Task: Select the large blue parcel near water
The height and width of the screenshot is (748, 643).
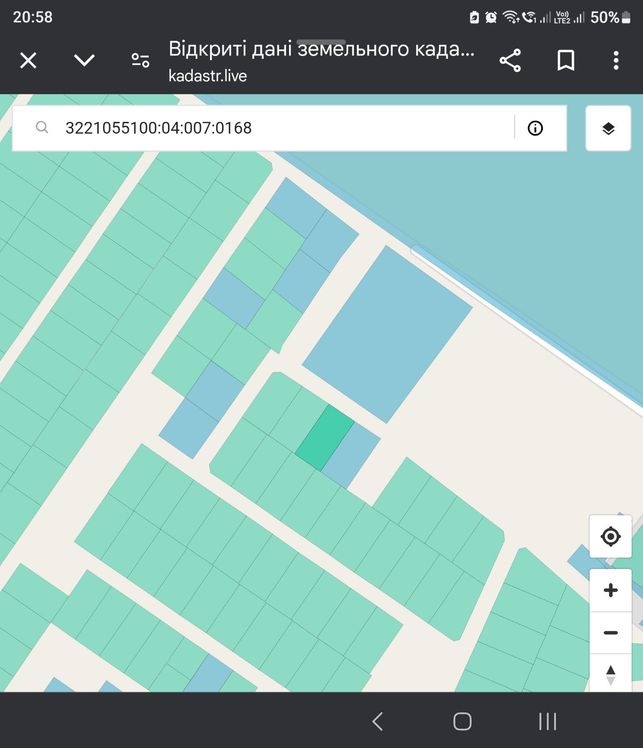Action: point(387,334)
